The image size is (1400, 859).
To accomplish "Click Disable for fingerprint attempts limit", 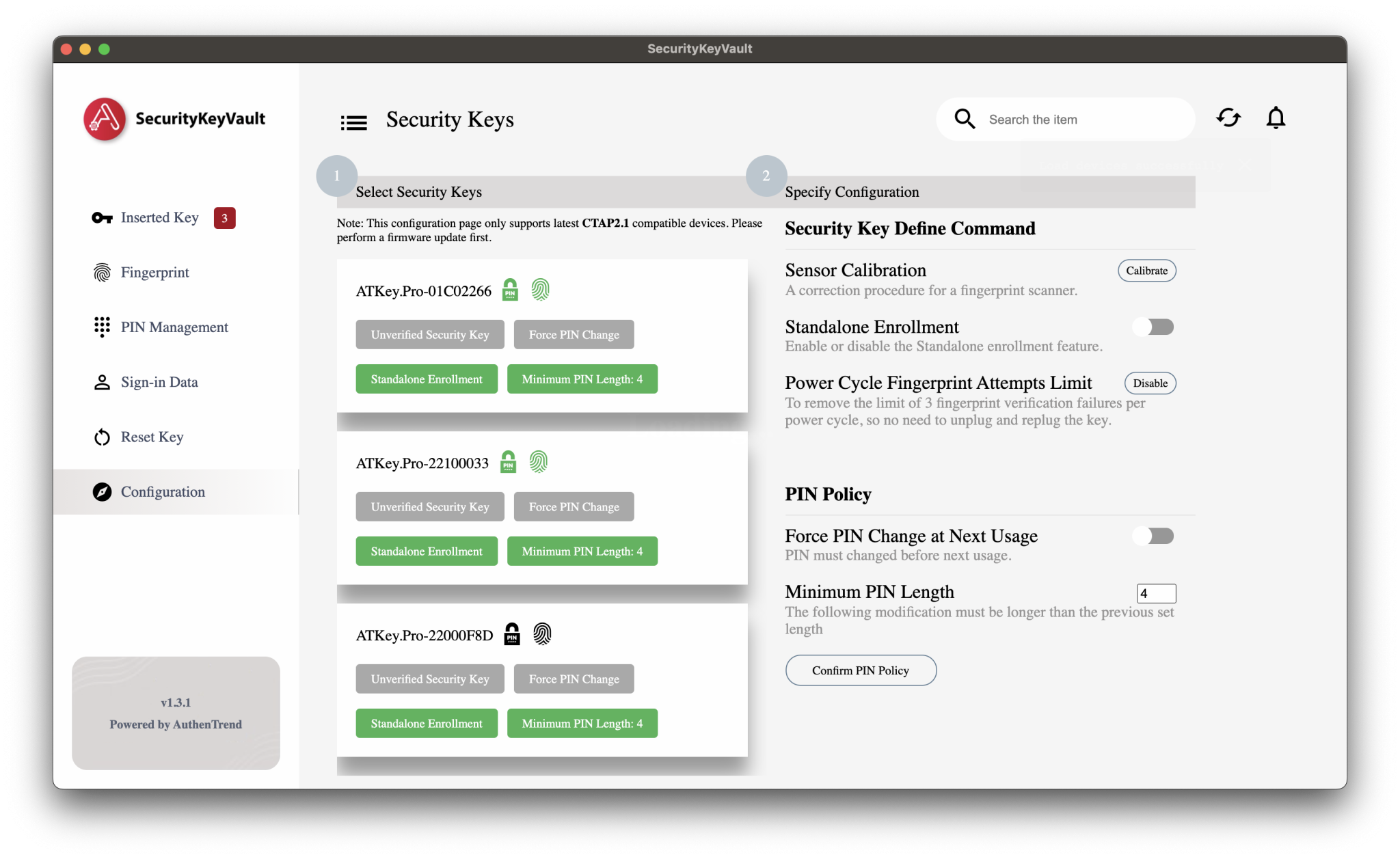I will [1150, 383].
